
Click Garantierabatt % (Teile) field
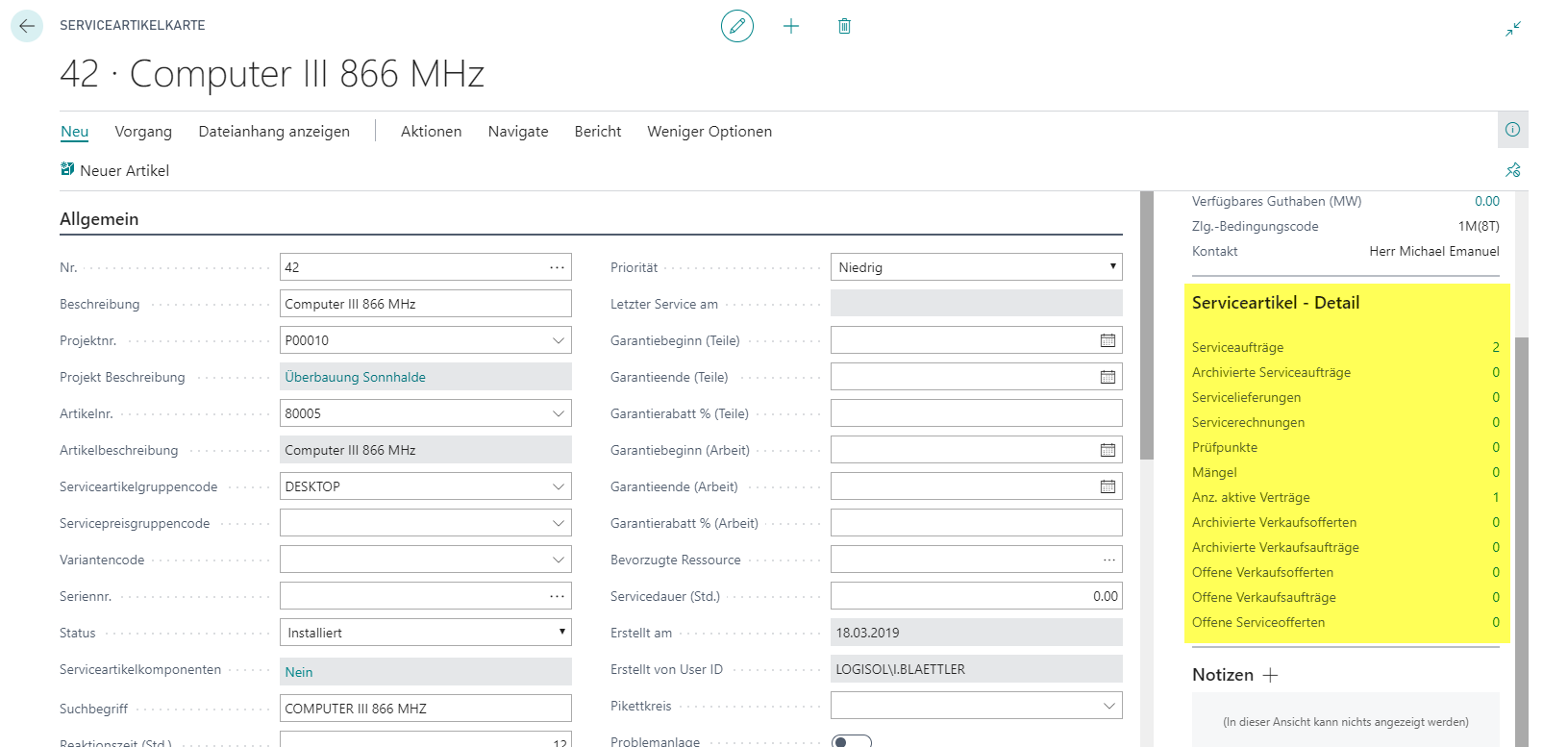coord(977,413)
